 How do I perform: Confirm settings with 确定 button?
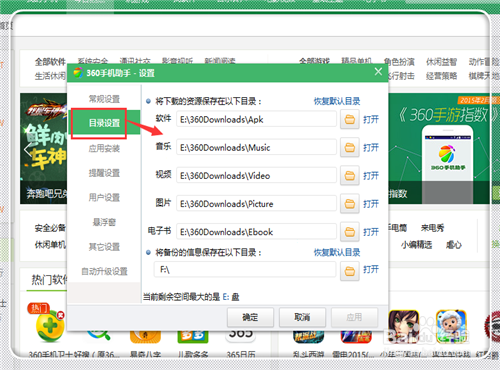point(250,317)
